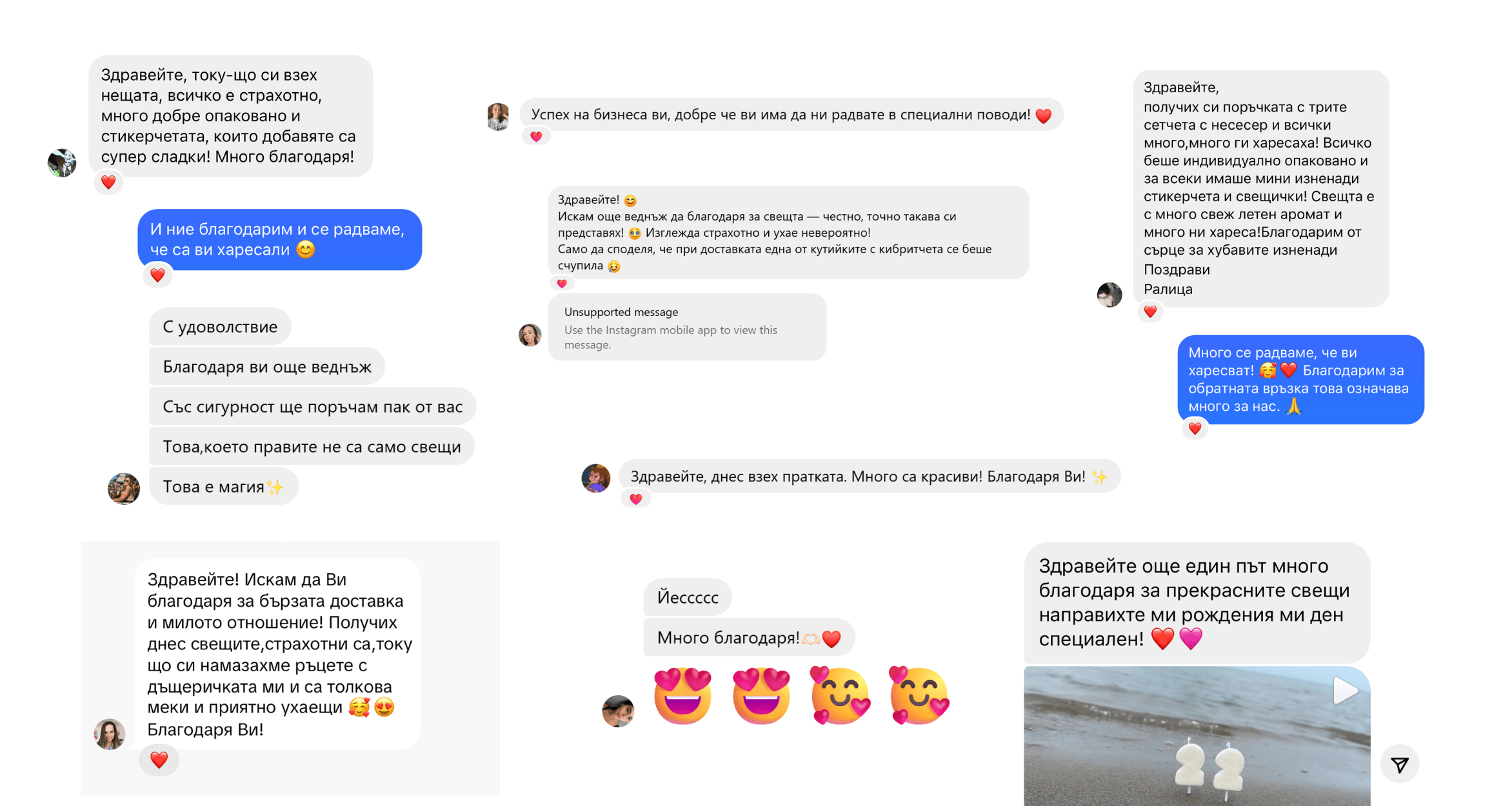Screen dimensions: 1512x806
Task: Click heart reaction under 'Много се радваме' reply
Action: pyautogui.click(x=1195, y=428)
